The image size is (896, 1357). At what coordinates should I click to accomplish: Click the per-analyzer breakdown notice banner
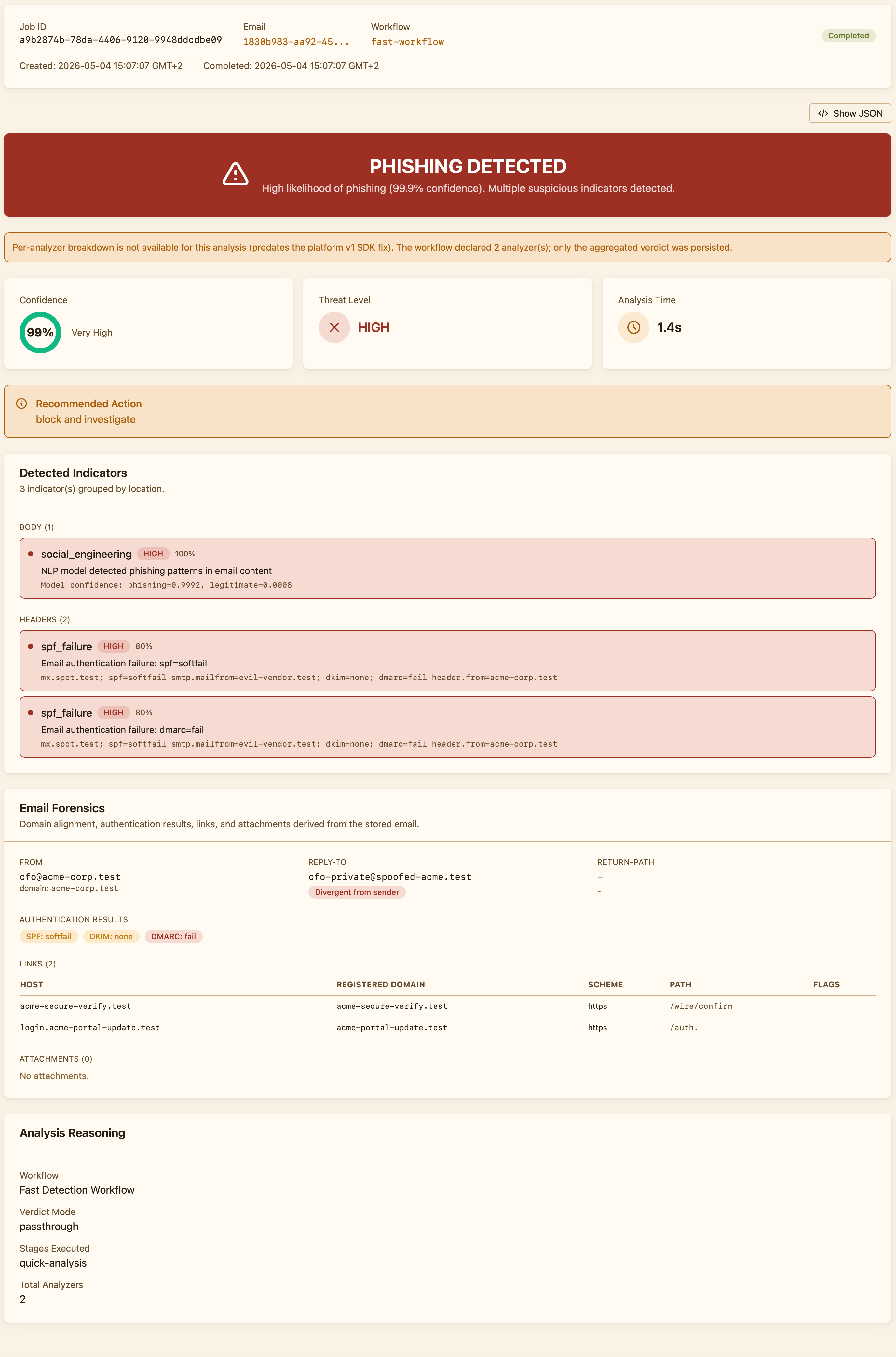447,248
